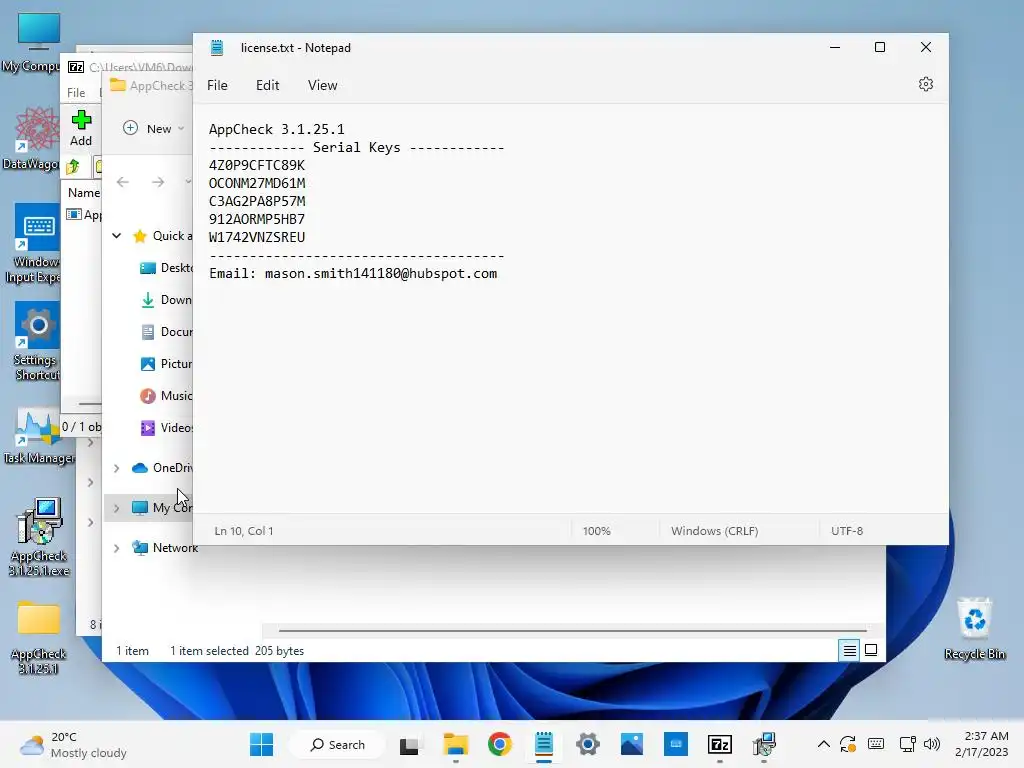Select Pictures in Explorer sidebar

point(167,364)
